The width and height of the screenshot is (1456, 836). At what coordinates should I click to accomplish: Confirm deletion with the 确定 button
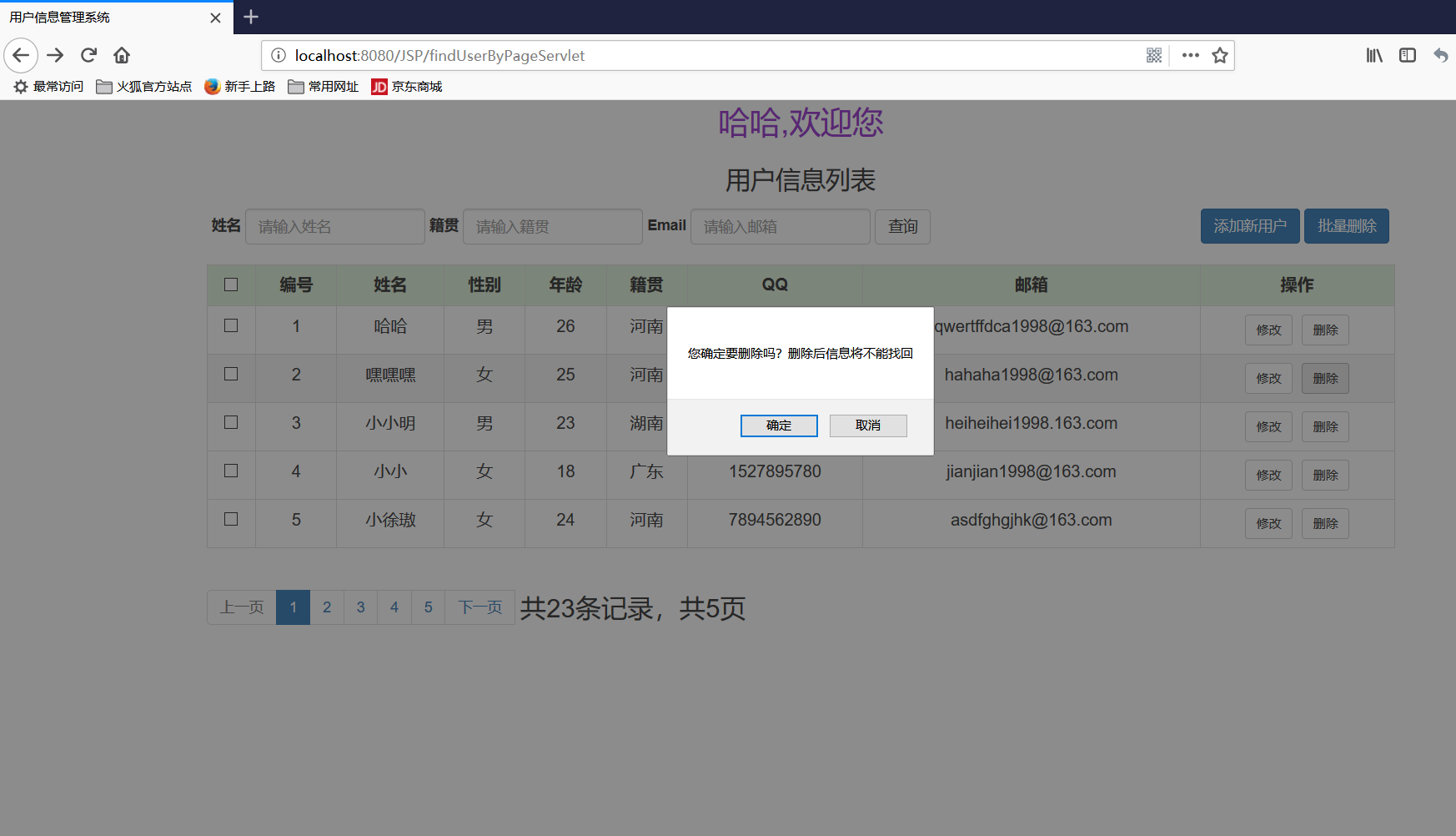778,426
